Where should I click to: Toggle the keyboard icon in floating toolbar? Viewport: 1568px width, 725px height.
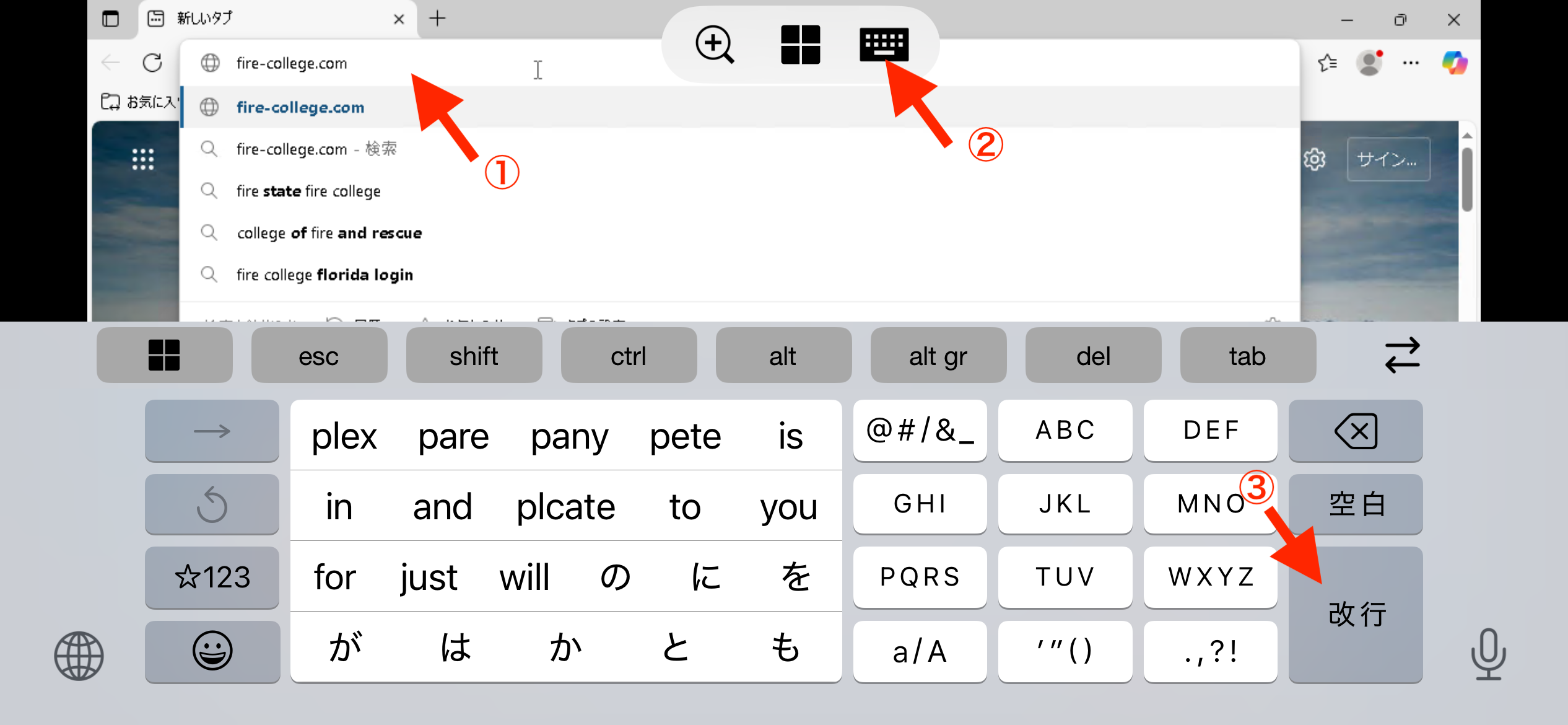[x=884, y=44]
